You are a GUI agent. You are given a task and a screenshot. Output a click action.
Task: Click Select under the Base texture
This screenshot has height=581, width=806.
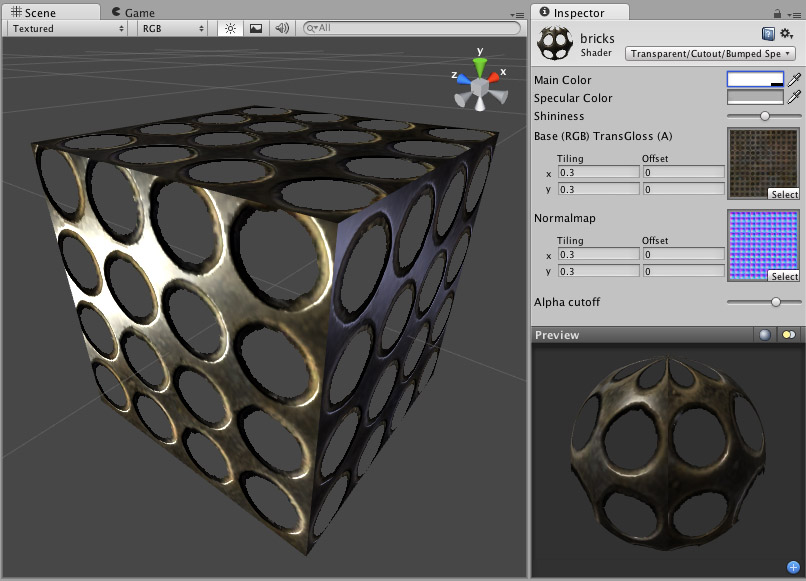tap(785, 194)
